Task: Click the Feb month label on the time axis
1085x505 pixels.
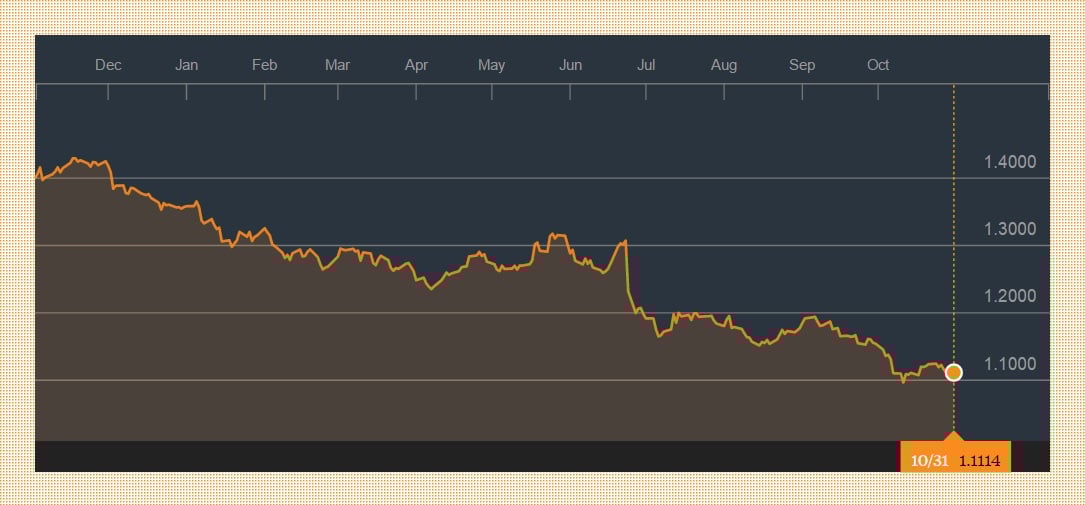Action: tap(264, 65)
